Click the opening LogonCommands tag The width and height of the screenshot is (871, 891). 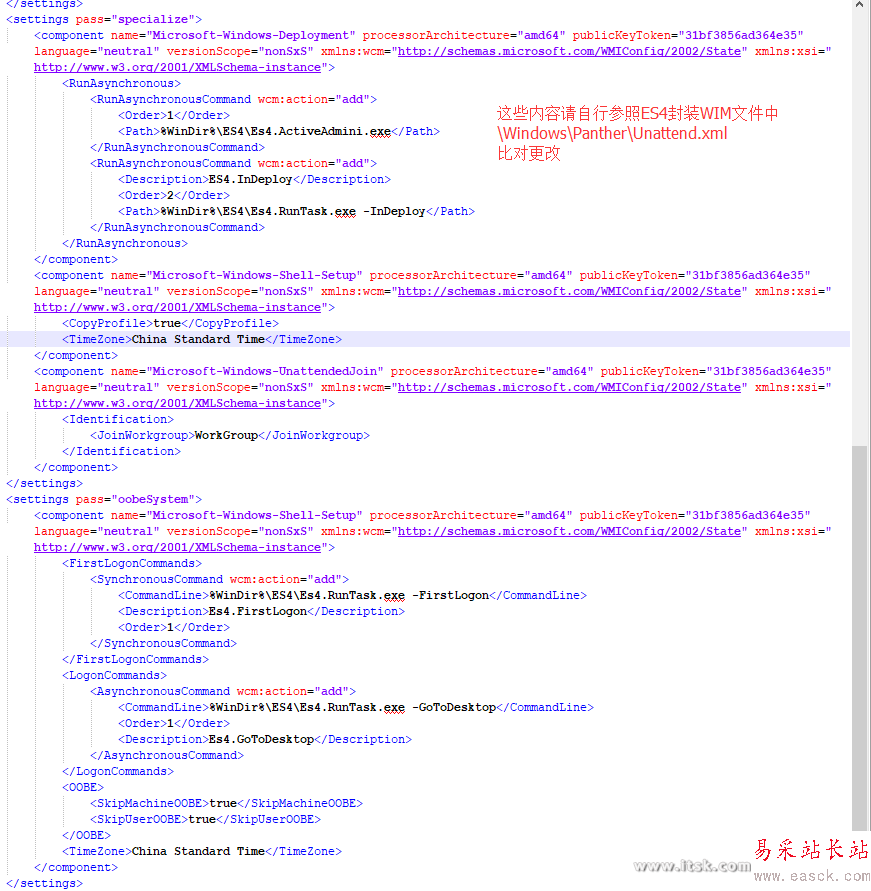(114, 676)
